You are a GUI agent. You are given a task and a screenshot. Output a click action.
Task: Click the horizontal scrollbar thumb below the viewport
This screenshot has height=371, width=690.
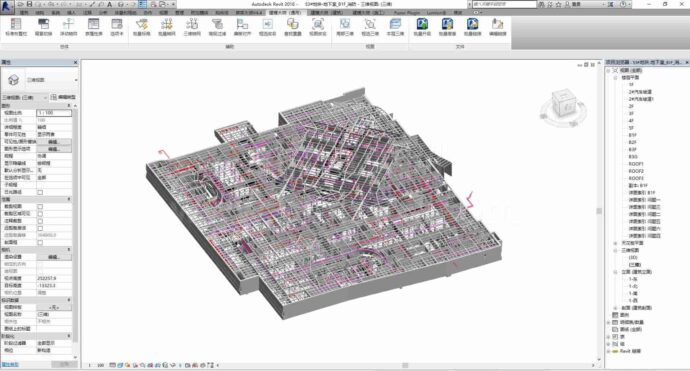point(405,365)
